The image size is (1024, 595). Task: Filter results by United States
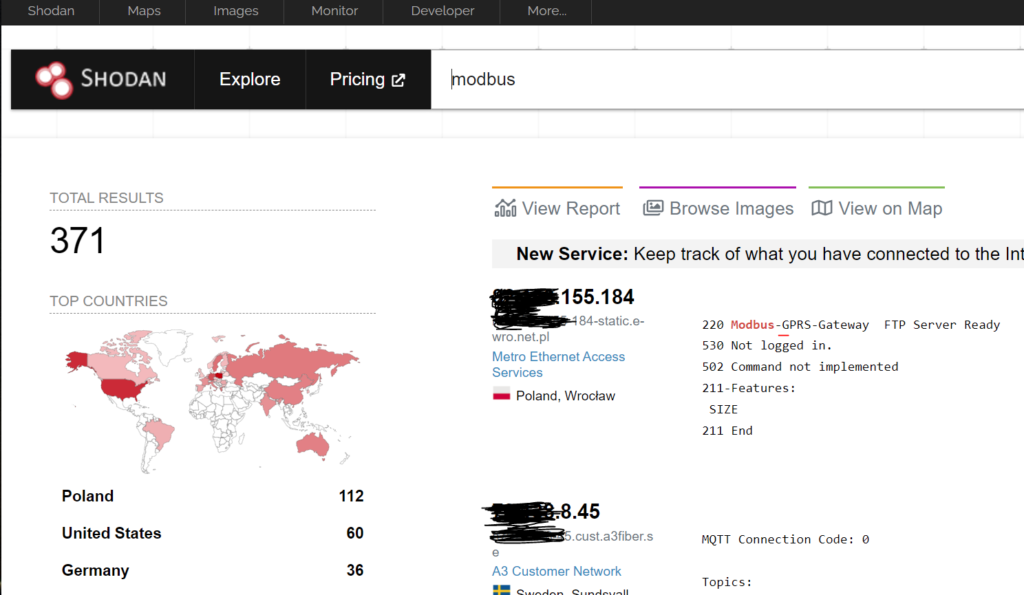[x=111, y=533]
